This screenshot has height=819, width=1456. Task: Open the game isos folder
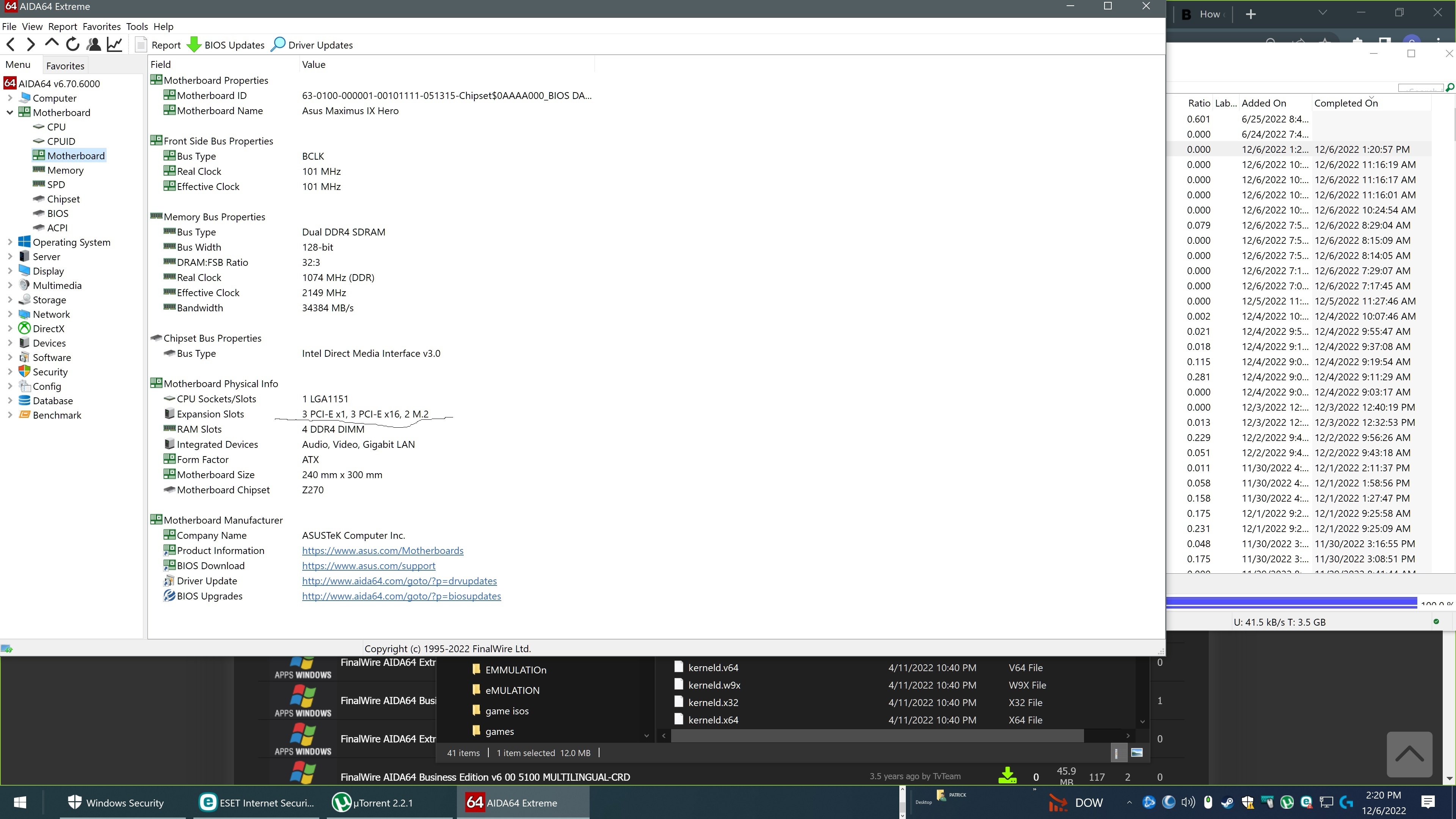coord(507,711)
